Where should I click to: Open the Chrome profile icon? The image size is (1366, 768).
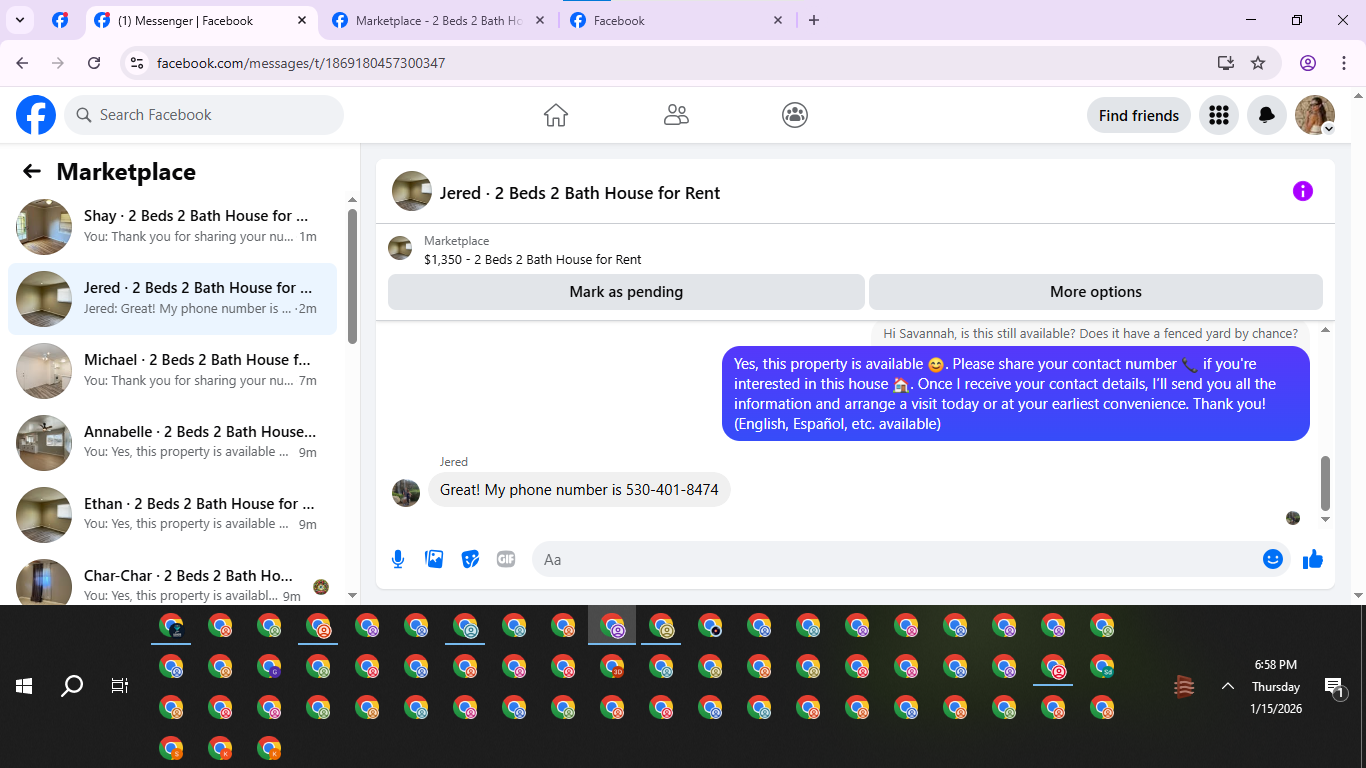(1308, 63)
